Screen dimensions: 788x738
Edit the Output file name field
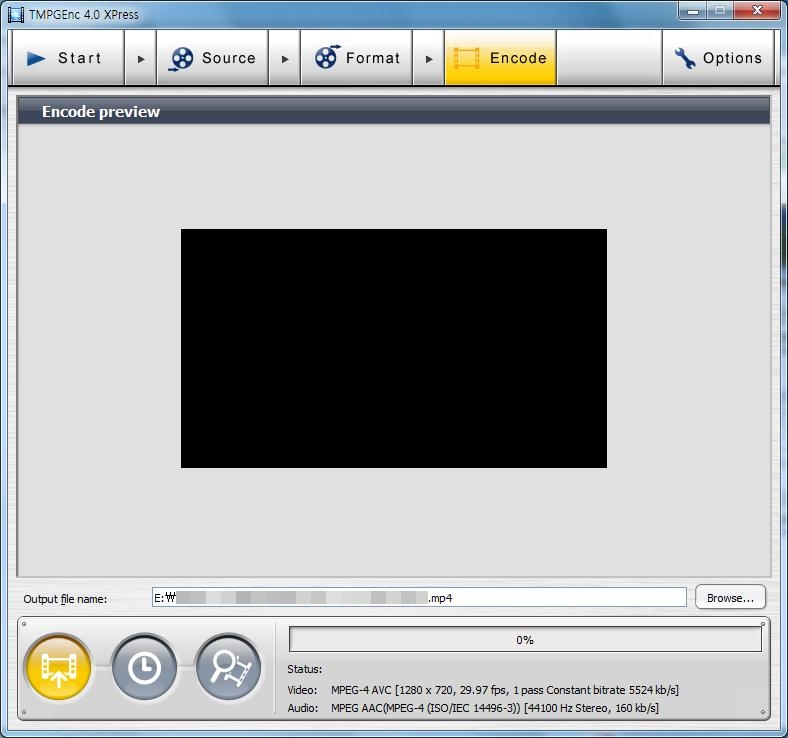(419, 597)
